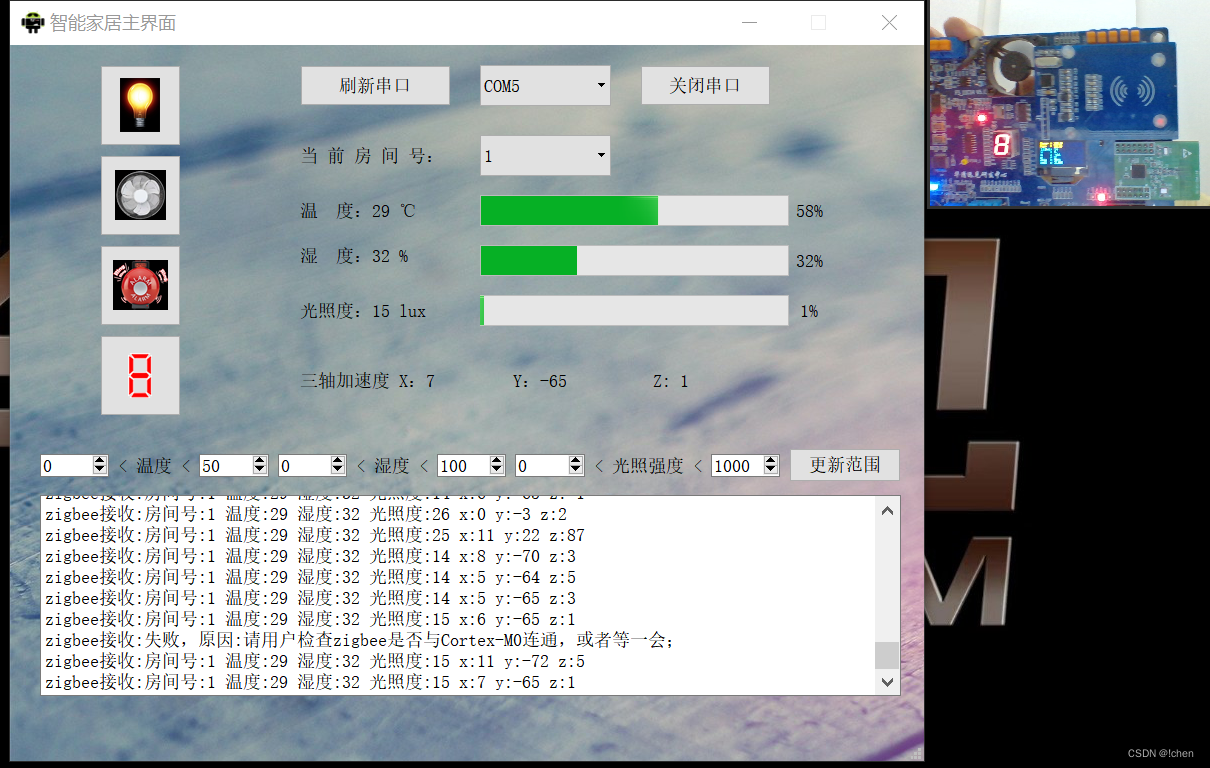Toggle the fan icon button

140,195
